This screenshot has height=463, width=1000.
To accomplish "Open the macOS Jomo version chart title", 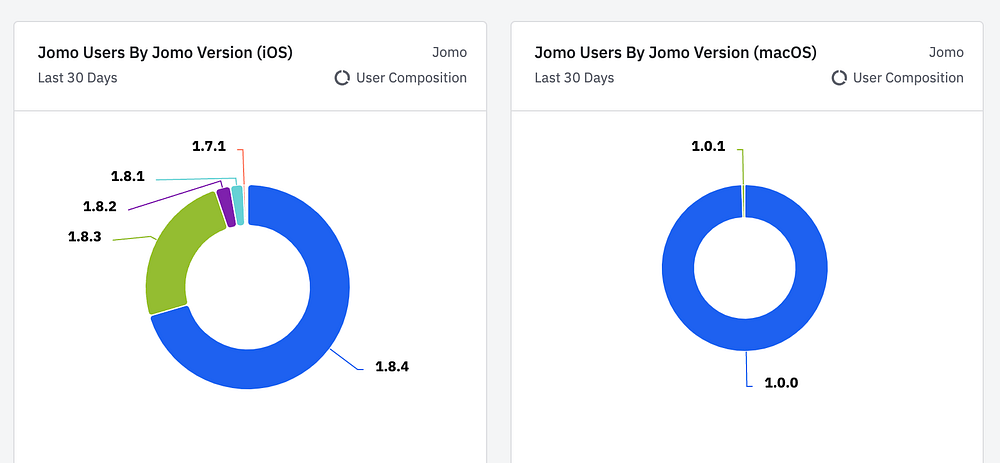I will coord(675,52).
